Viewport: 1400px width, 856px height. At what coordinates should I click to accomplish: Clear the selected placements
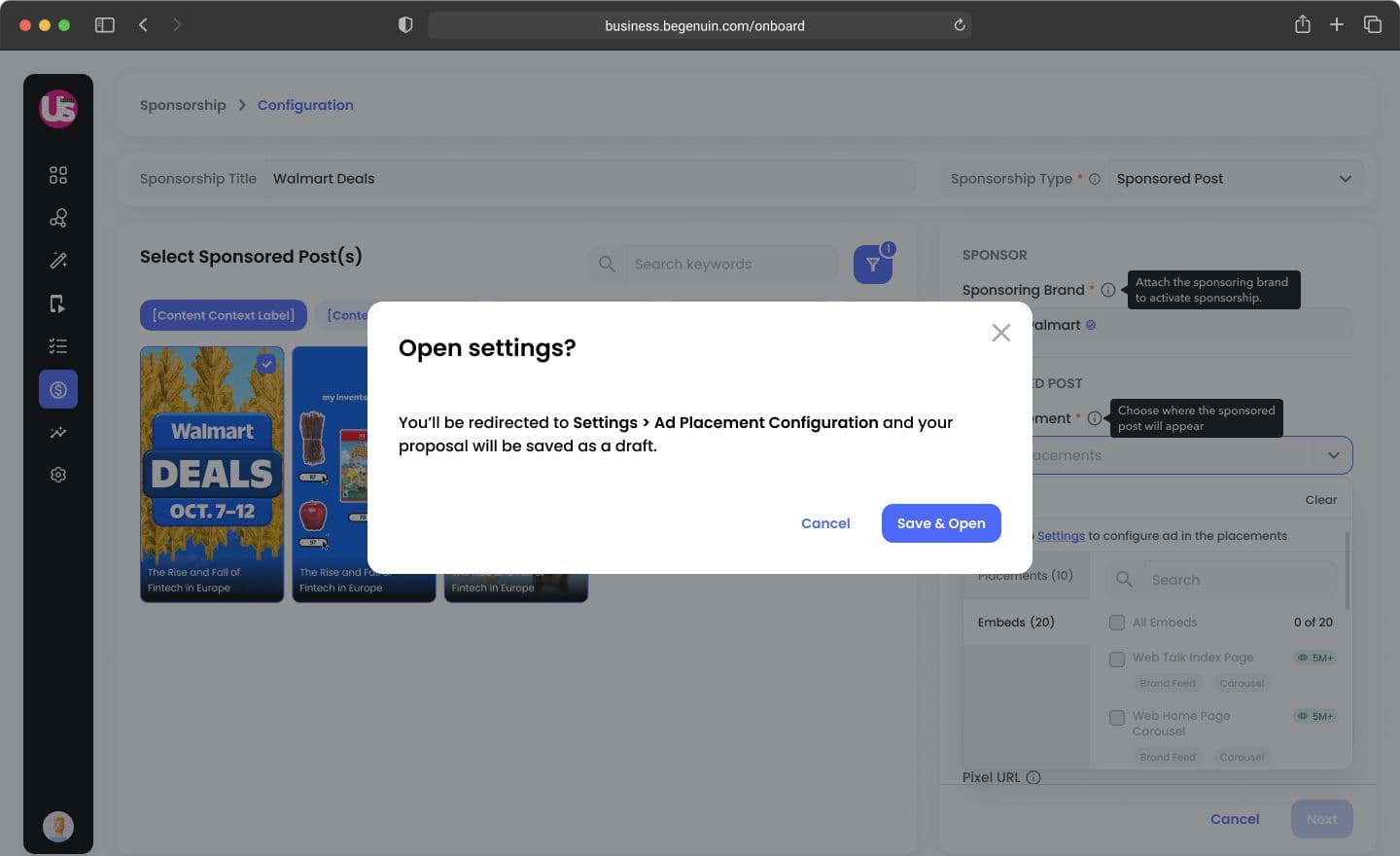[x=1321, y=500]
